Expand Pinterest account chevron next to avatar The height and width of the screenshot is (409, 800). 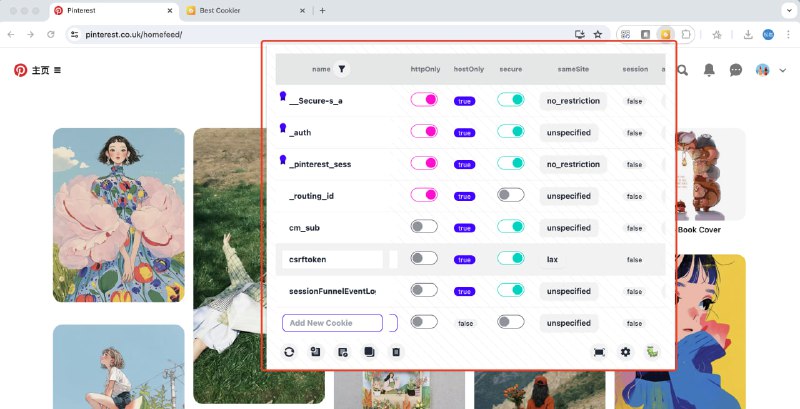pyautogui.click(x=783, y=70)
